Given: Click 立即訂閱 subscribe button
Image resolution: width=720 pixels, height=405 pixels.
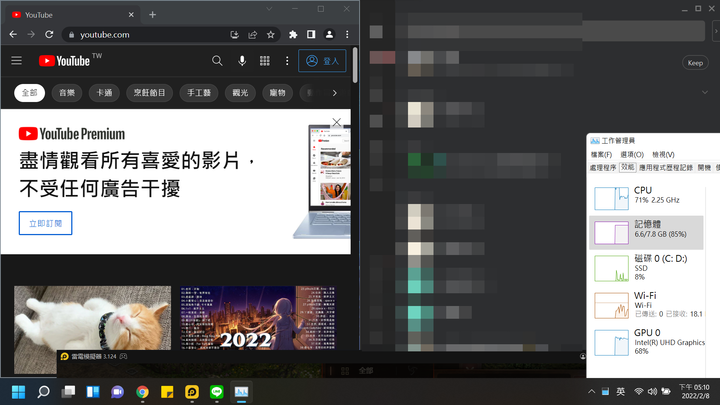Looking at the screenshot, I should 45,223.
